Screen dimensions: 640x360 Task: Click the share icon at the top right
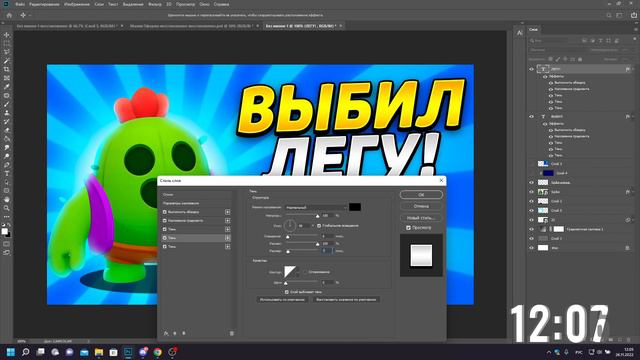tap(634, 15)
